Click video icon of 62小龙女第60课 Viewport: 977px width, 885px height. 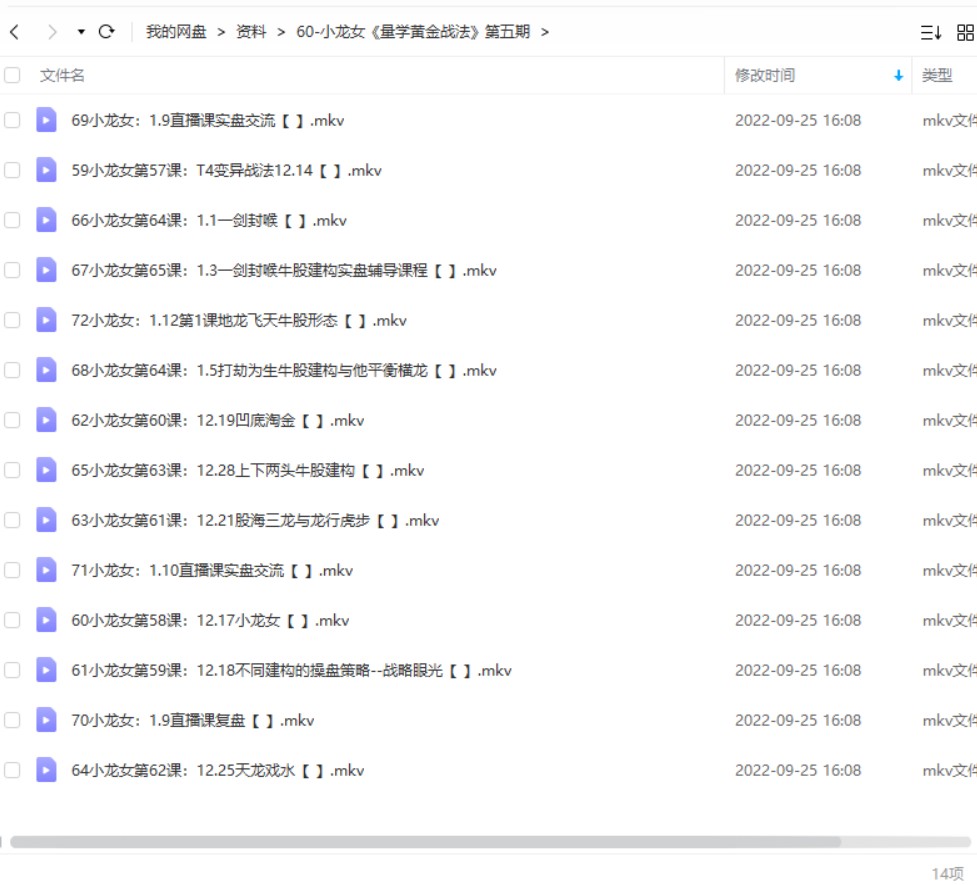[x=46, y=419]
